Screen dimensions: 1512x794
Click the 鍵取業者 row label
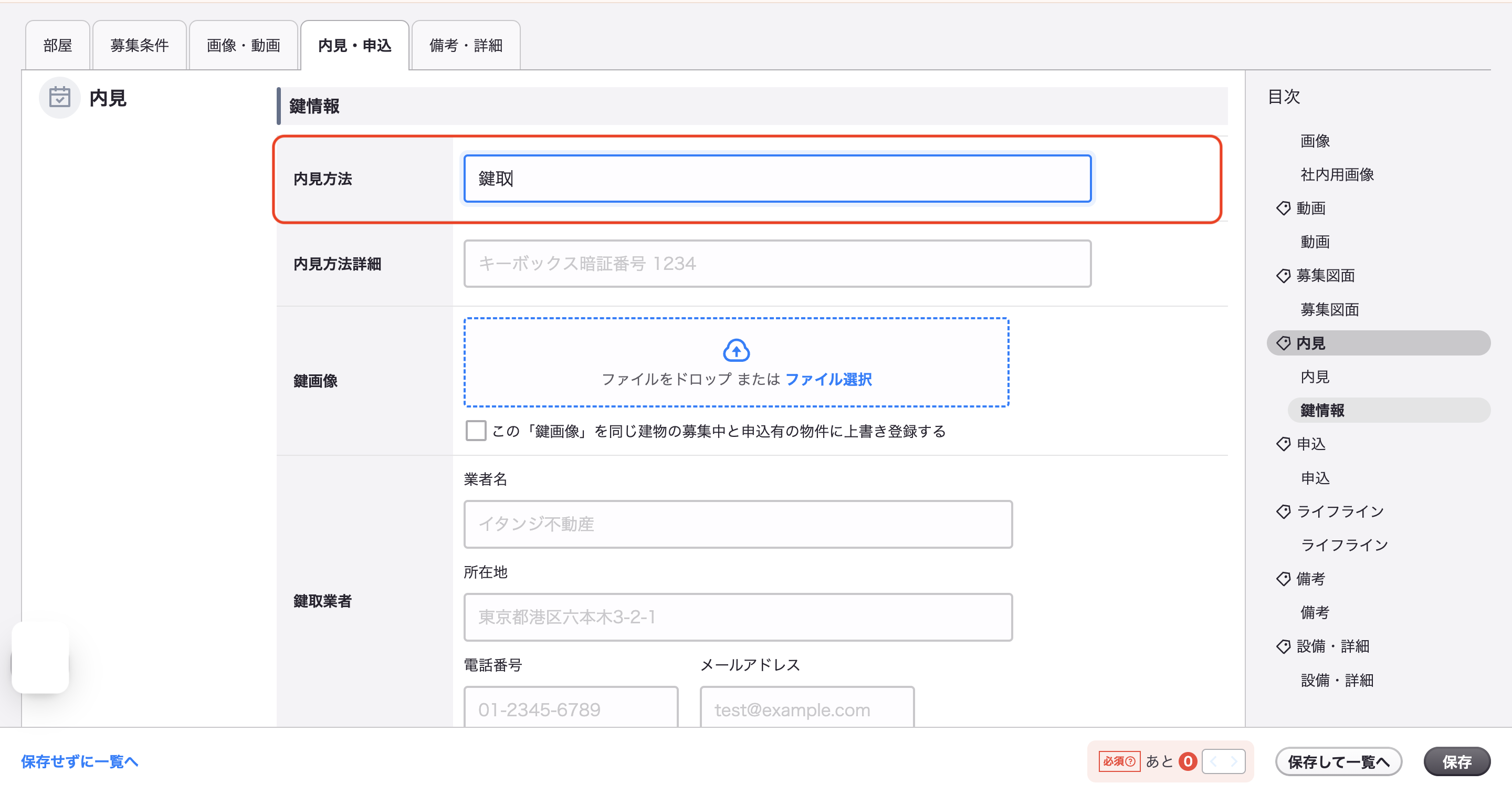322,601
